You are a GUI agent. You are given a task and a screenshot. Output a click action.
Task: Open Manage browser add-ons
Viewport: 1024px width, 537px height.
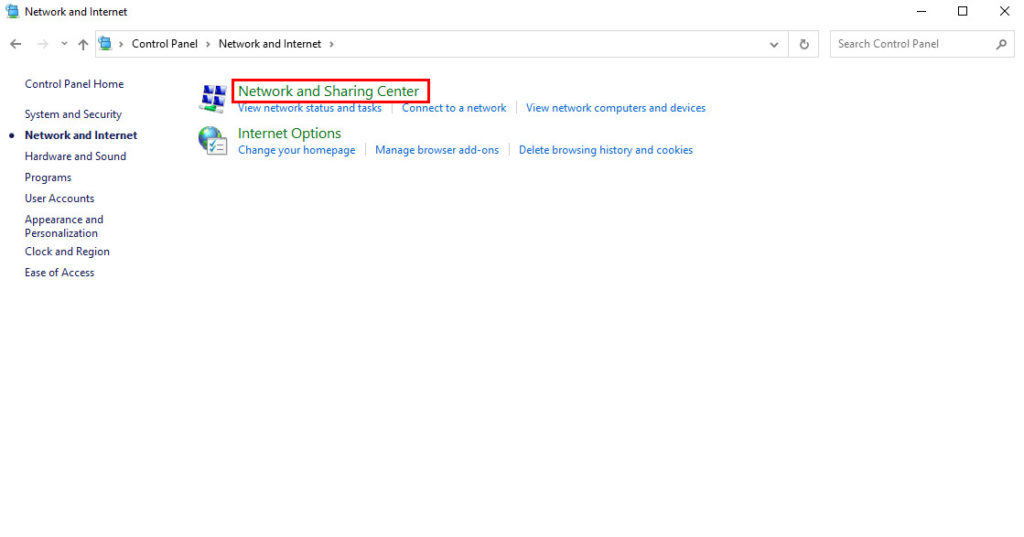[437, 150]
